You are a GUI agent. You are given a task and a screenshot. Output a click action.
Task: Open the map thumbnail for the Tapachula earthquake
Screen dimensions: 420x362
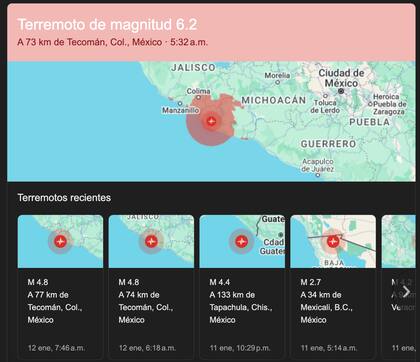[x=242, y=241]
